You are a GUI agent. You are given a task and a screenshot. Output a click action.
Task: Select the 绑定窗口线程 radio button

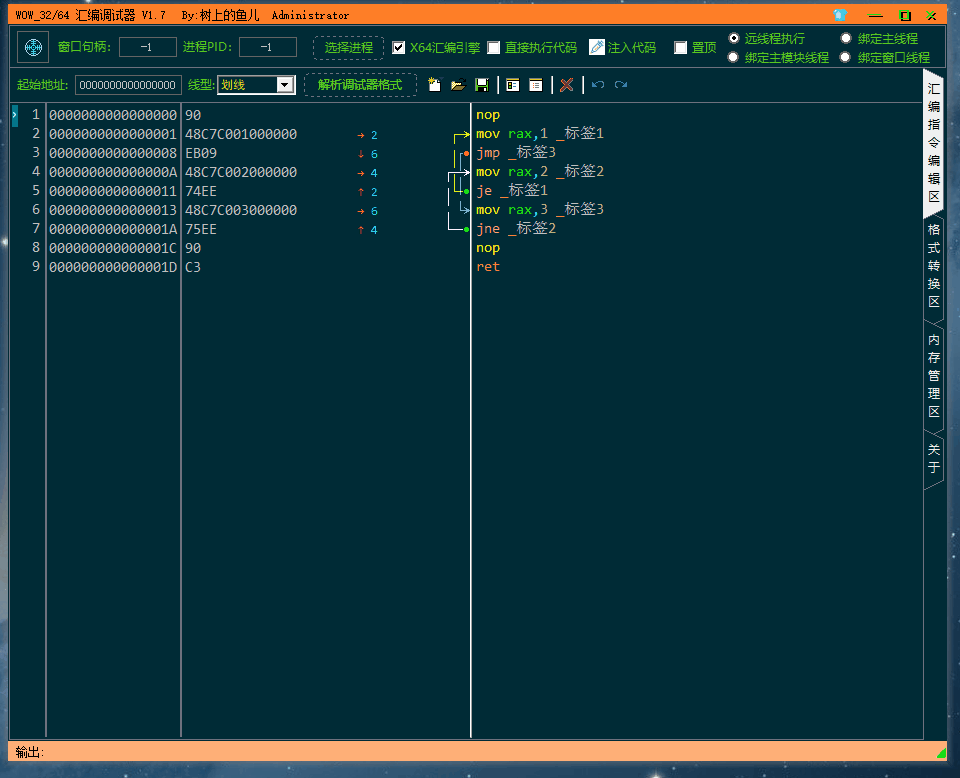coord(846,57)
